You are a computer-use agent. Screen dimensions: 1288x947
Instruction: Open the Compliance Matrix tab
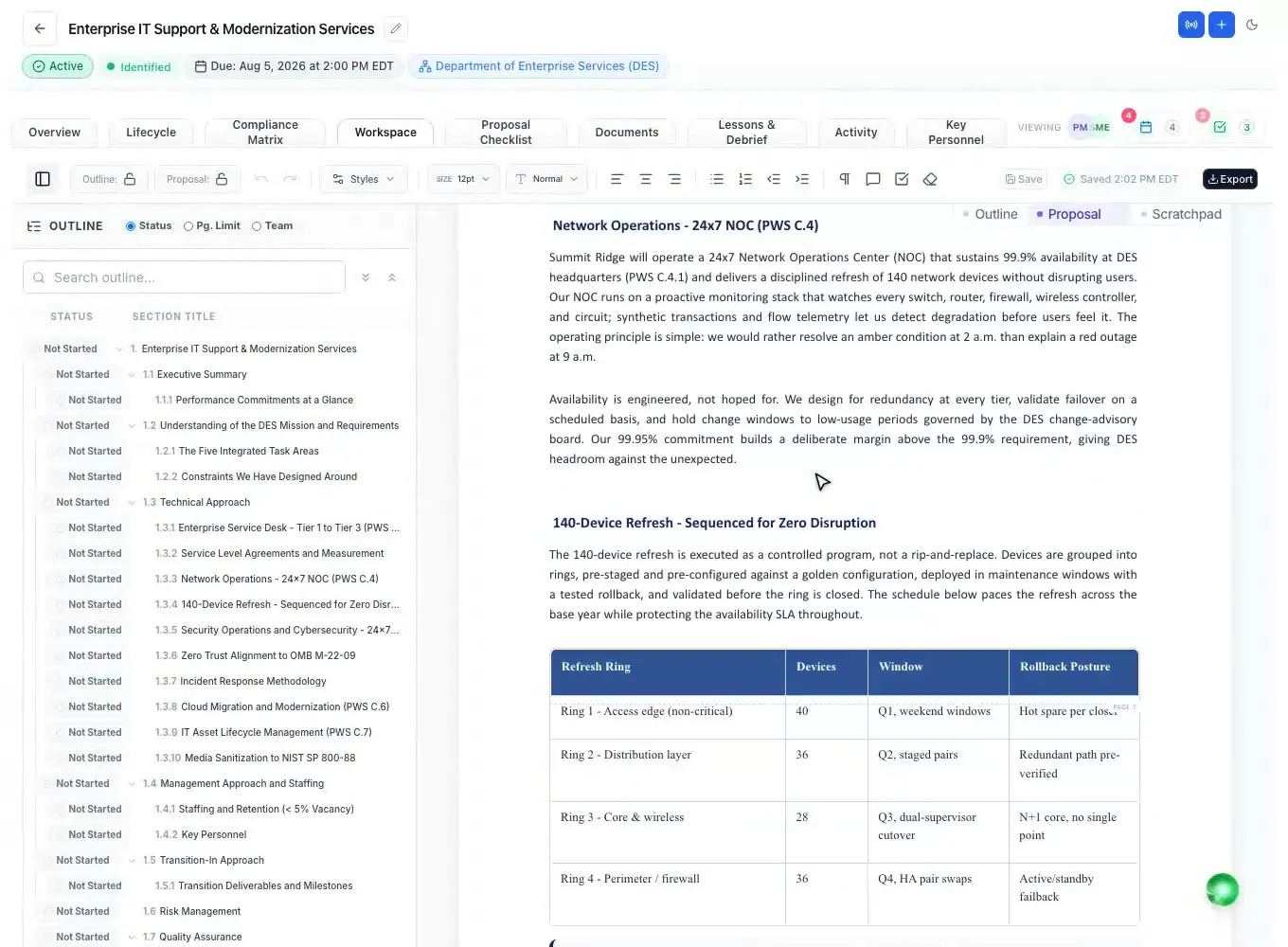265,133
